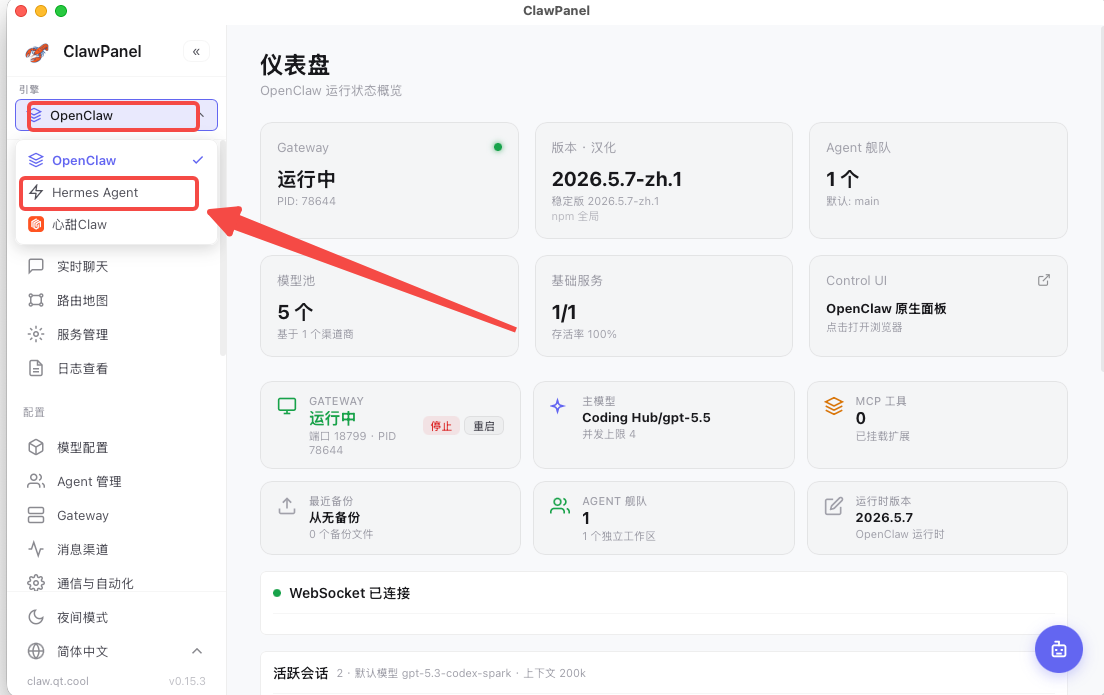Click the 主模型 sparkle icon

coord(558,406)
